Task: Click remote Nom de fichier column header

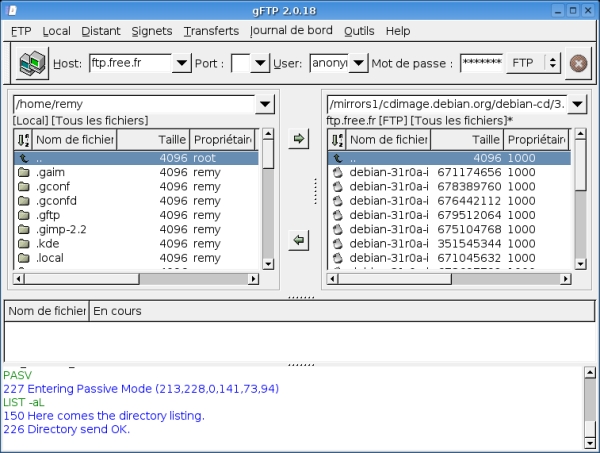Action: [388, 140]
